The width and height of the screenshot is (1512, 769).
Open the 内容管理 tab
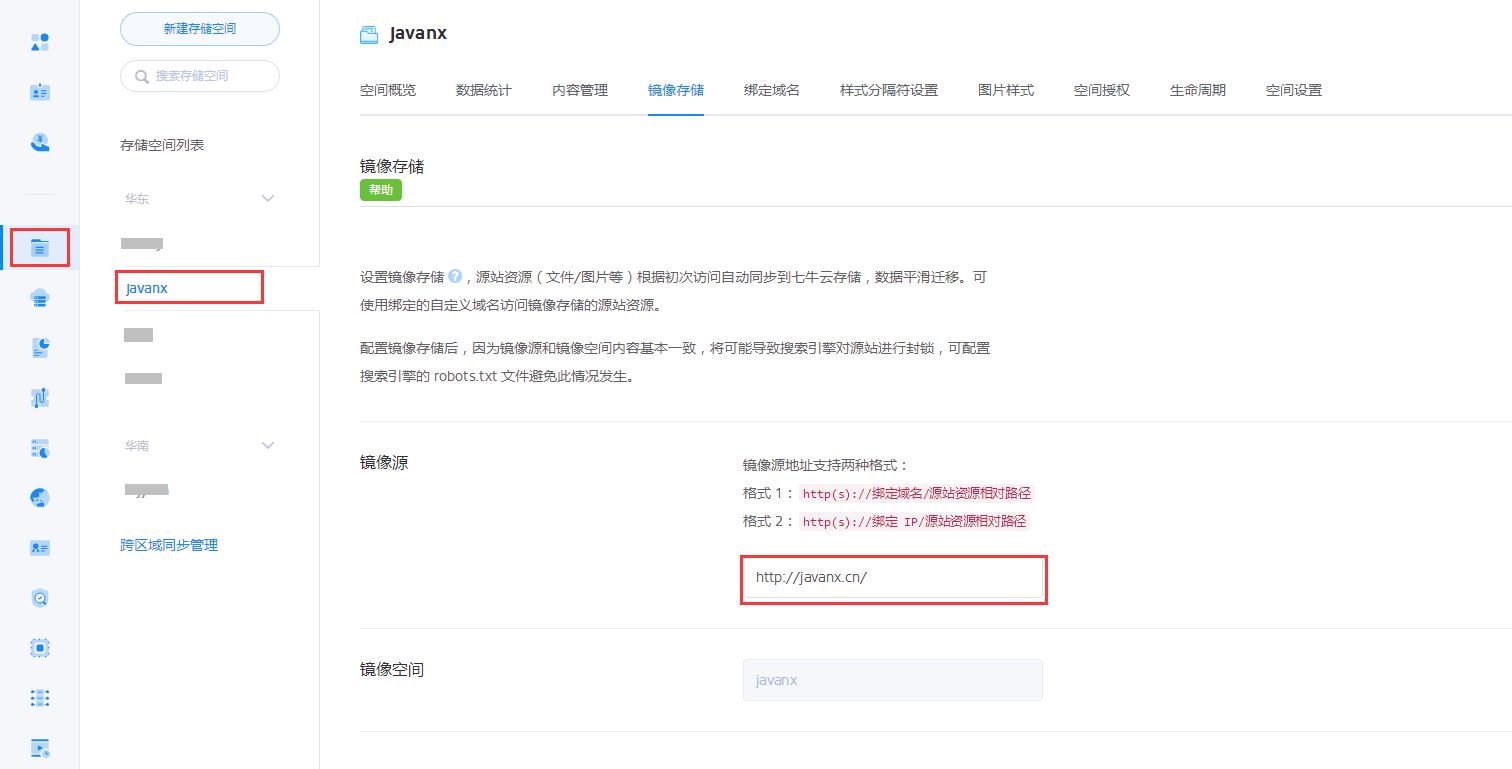pos(580,89)
